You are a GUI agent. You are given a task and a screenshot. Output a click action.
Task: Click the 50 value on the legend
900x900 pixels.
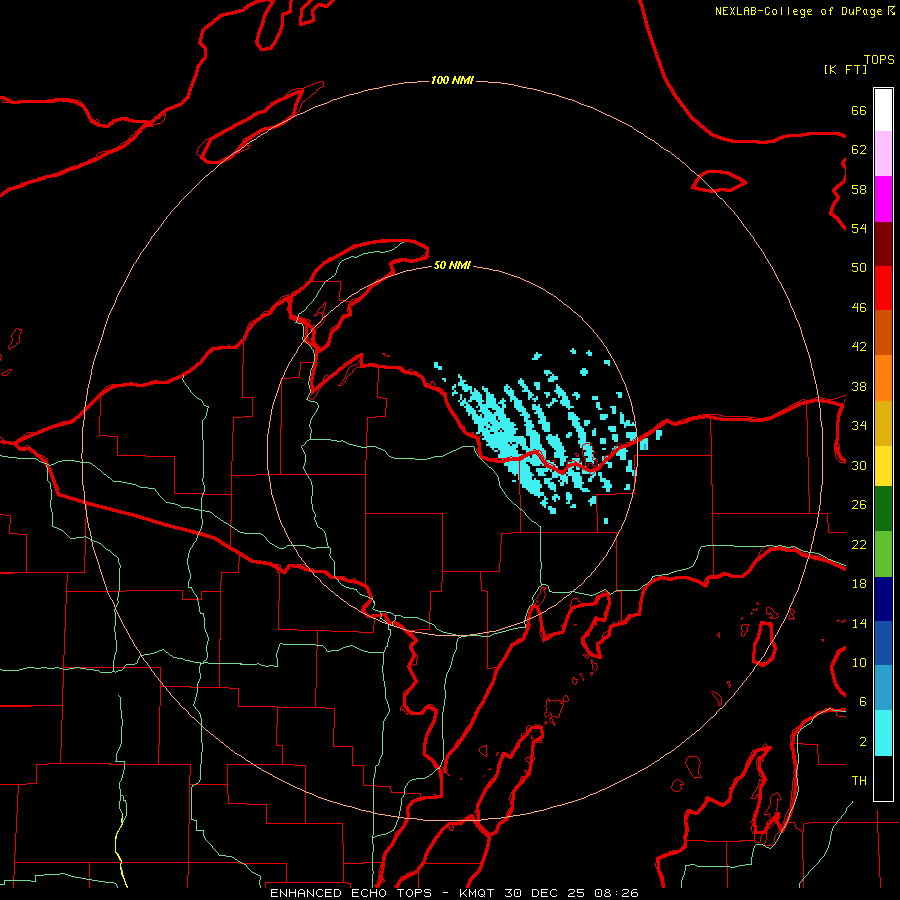(x=859, y=268)
